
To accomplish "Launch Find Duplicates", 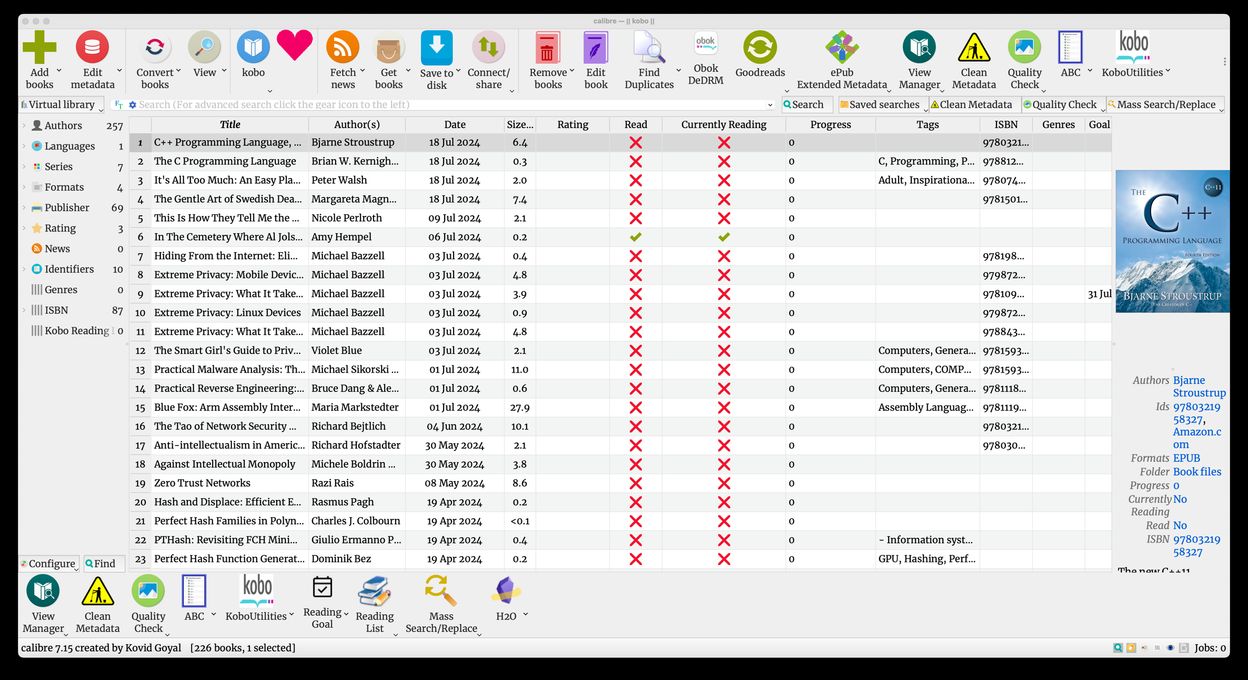I will pyautogui.click(x=649, y=47).
